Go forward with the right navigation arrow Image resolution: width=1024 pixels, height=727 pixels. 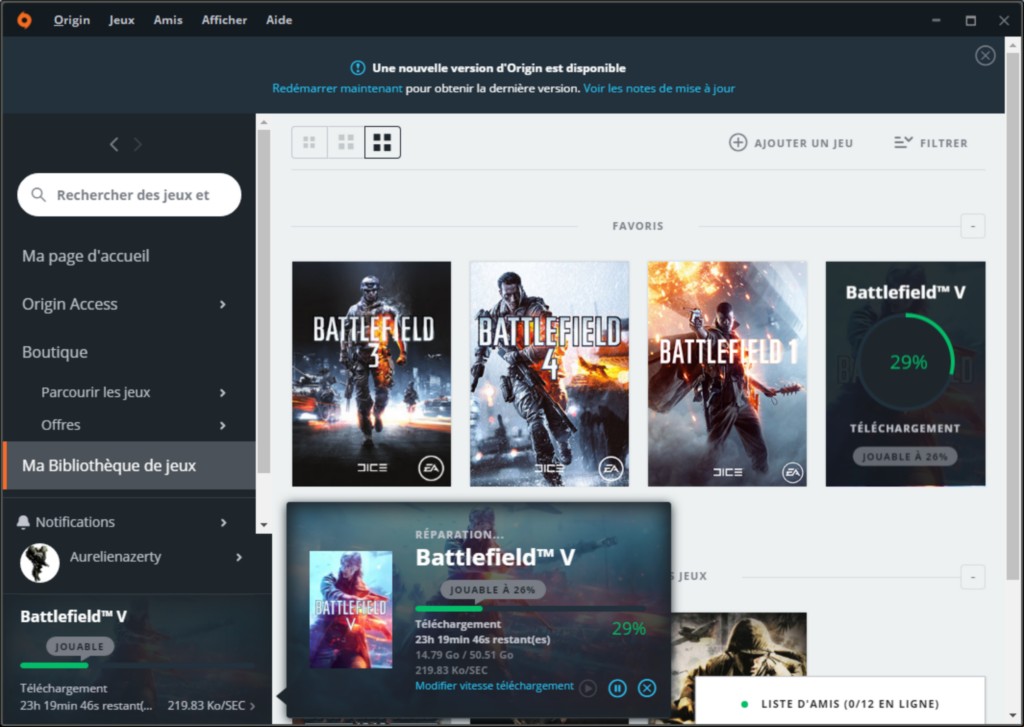pos(138,144)
